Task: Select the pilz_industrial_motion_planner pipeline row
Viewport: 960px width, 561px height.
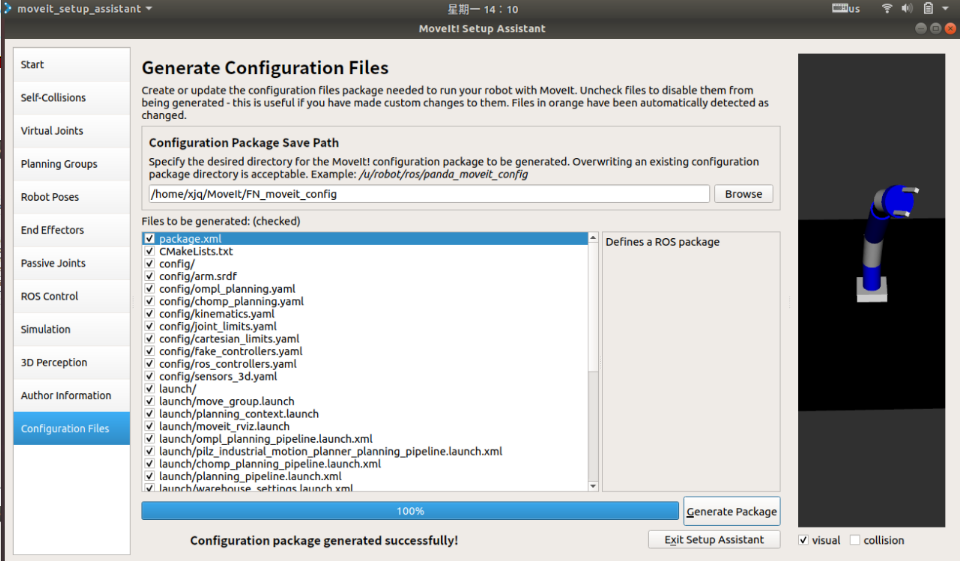Action: point(365,451)
